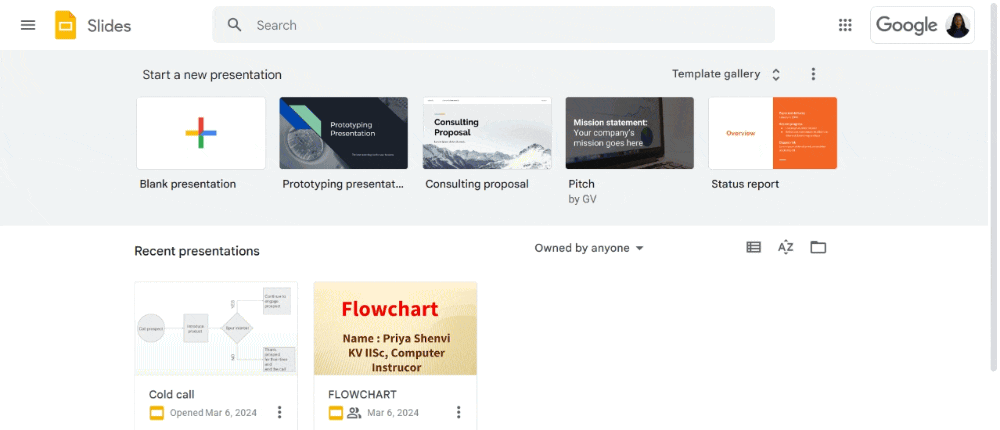Open the file picker folder icon
Image resolution: width=1000 pixels, height=430 pixels.
click(818, 248)
